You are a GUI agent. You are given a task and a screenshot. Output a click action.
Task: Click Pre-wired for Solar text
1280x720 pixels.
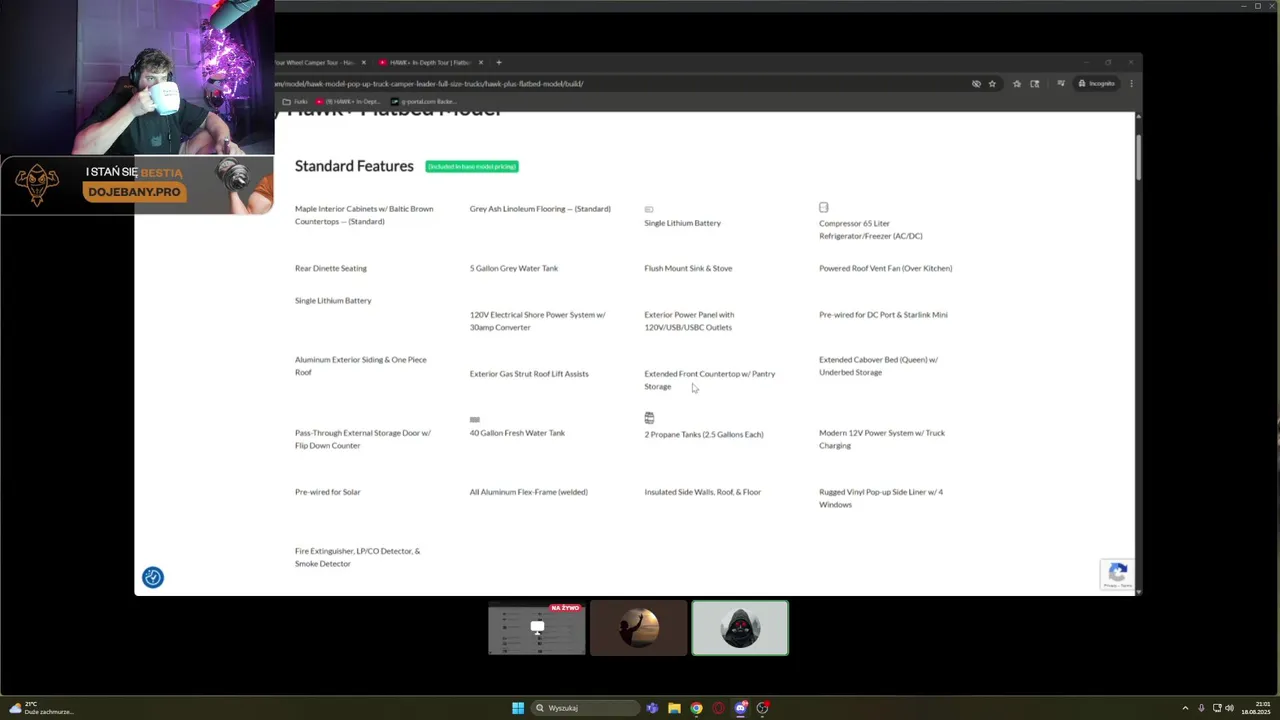coord(328,492)
